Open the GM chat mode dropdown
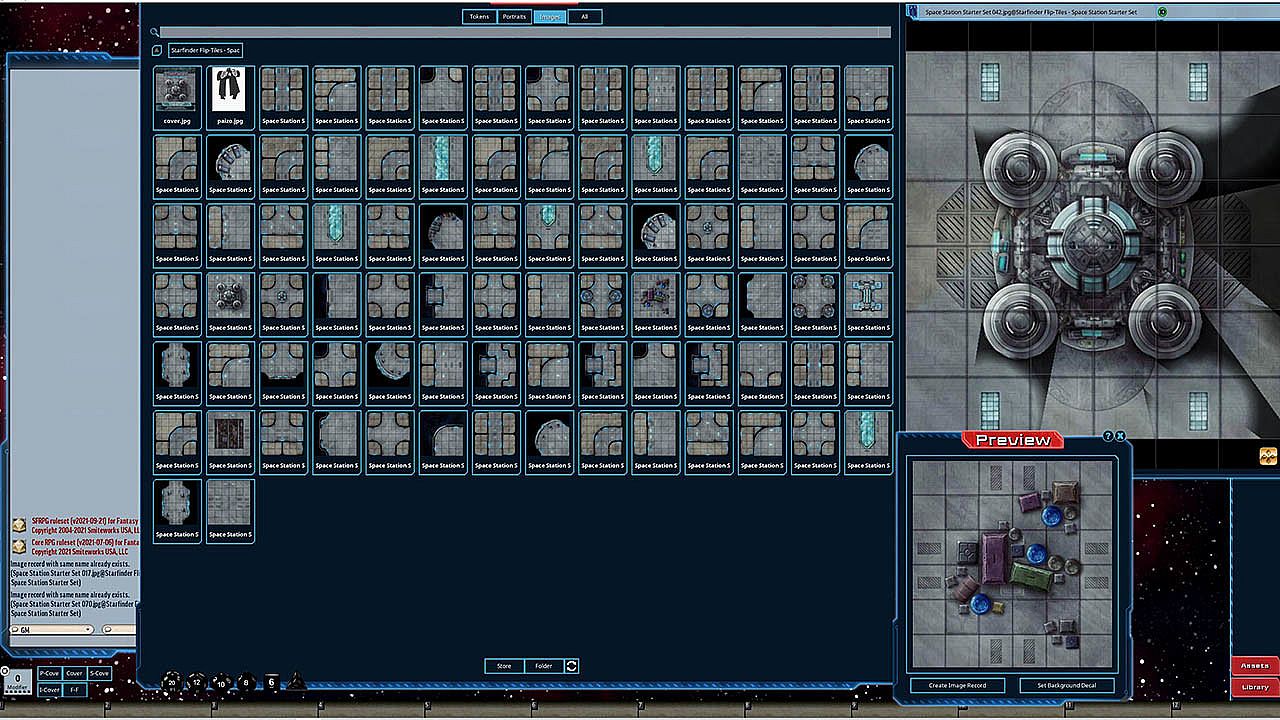Image resolution: width=1280 pixels, height=720 pixels. click(51, 630)
